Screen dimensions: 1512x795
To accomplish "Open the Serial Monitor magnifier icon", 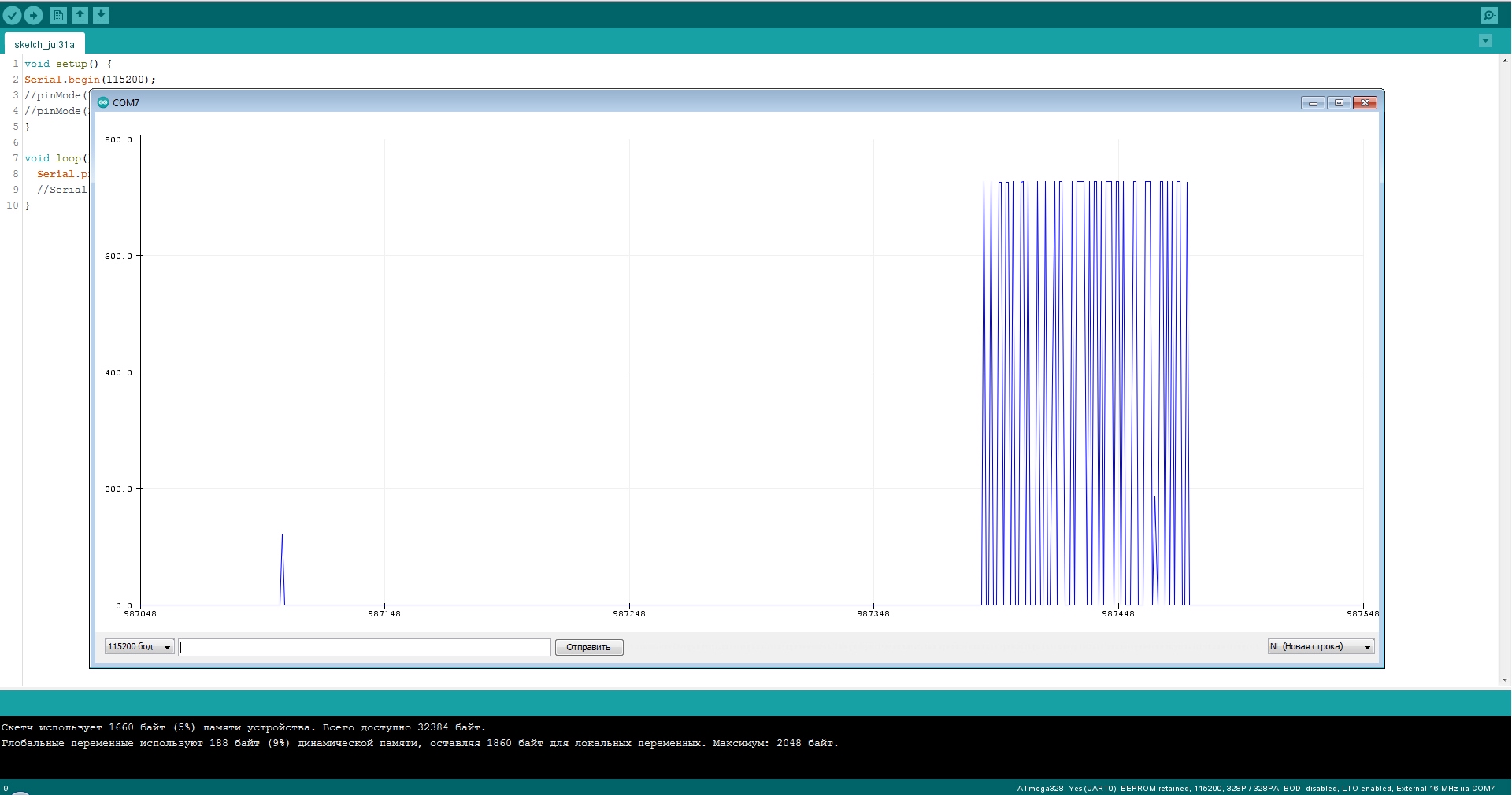I will [x=1489, y=15].
